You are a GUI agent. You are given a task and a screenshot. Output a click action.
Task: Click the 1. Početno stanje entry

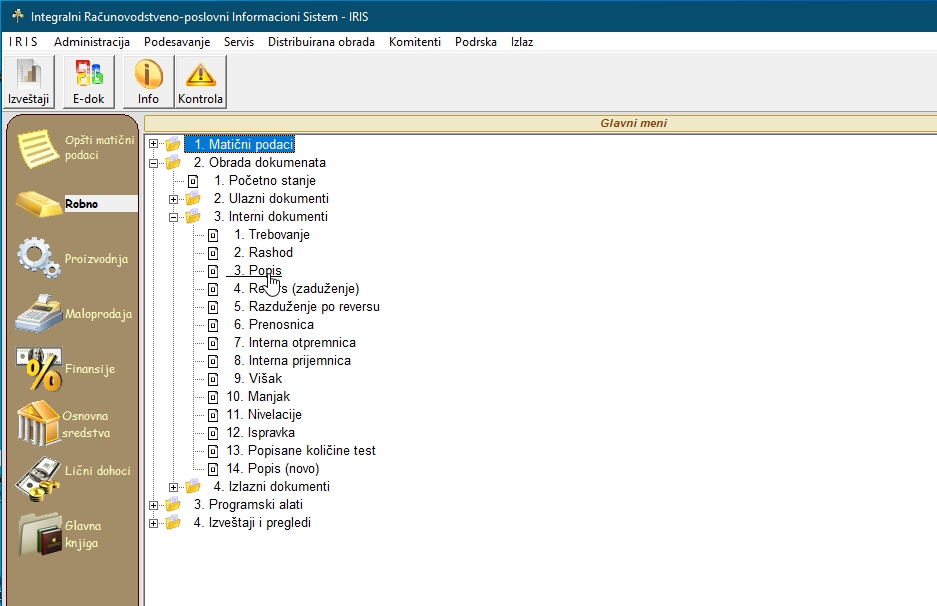coord(264,181)
